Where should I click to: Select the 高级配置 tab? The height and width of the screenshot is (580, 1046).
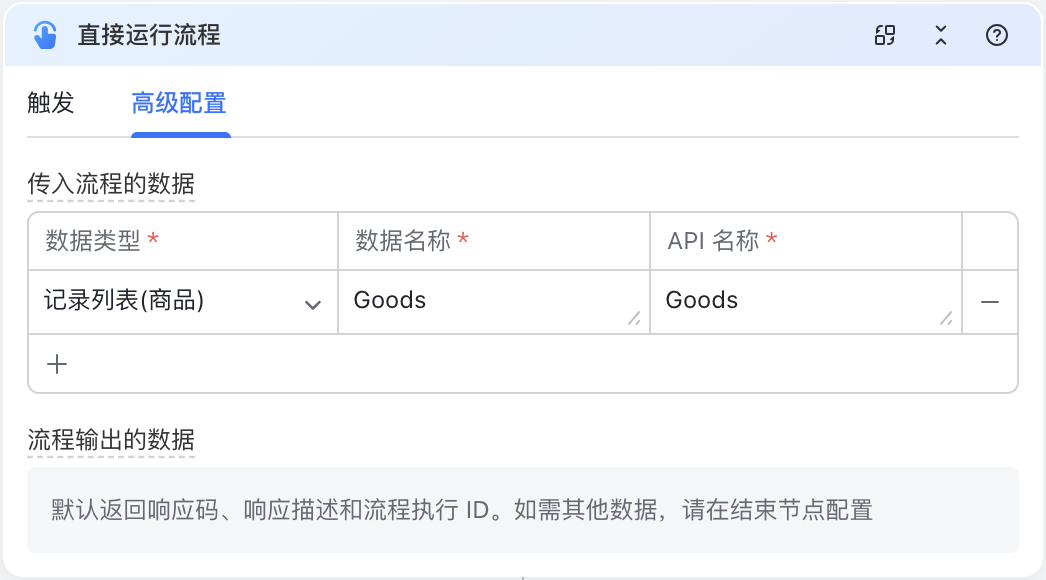point(179,103)
